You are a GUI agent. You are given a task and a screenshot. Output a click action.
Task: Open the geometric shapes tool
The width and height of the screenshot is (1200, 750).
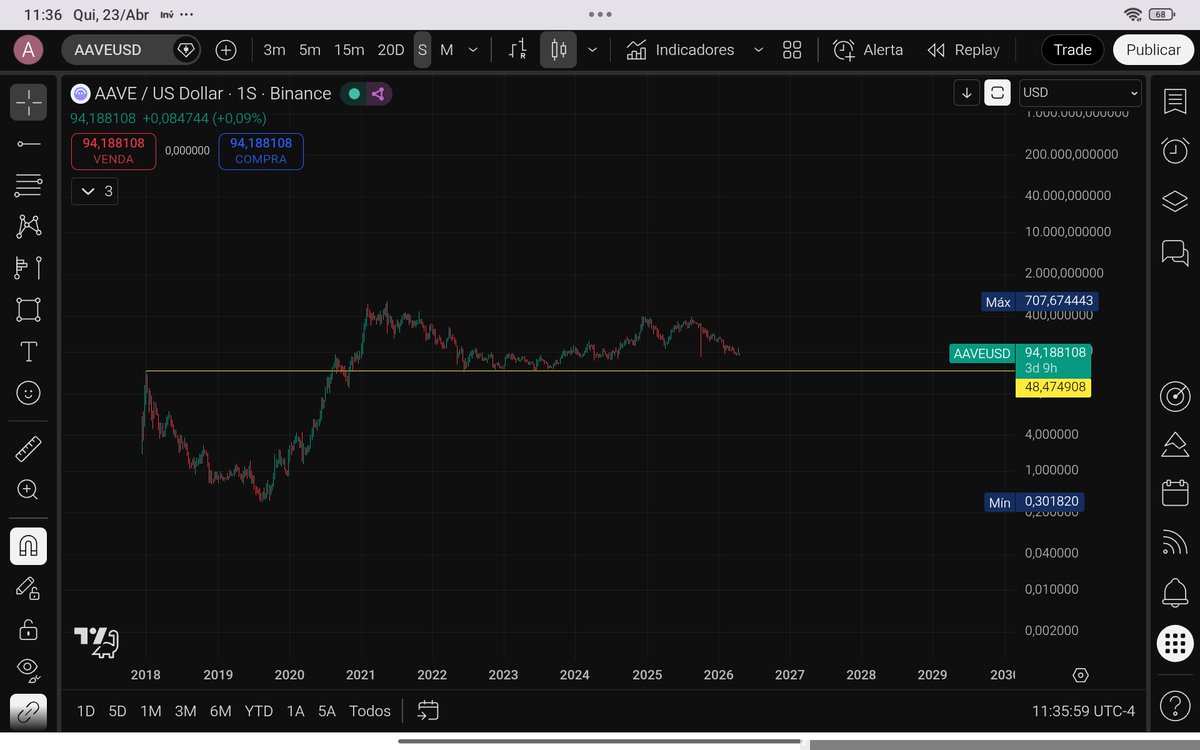[x=29, y=310]
